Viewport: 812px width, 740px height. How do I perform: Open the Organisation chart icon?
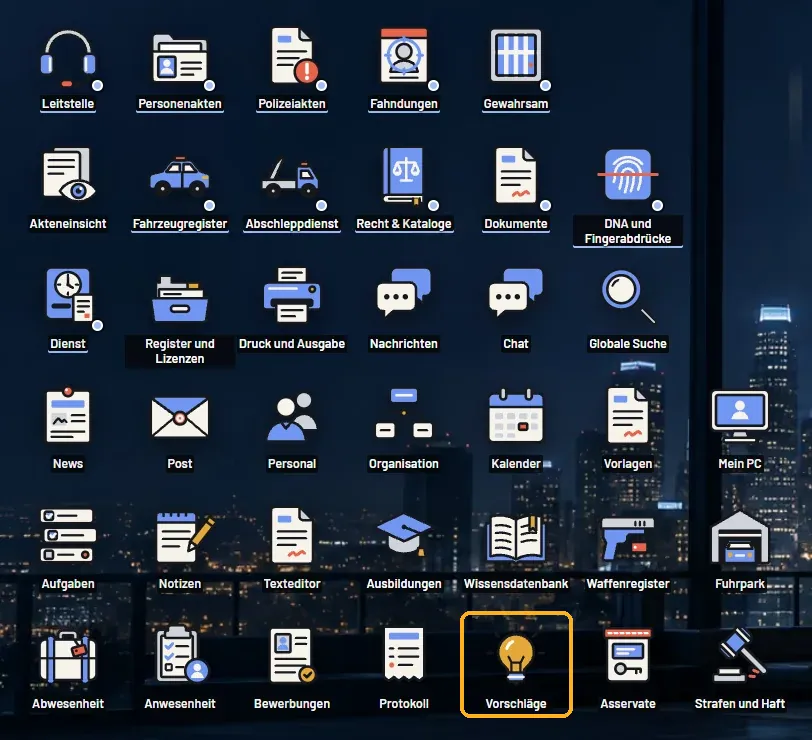pyautogui.click(x=404, y=413)
